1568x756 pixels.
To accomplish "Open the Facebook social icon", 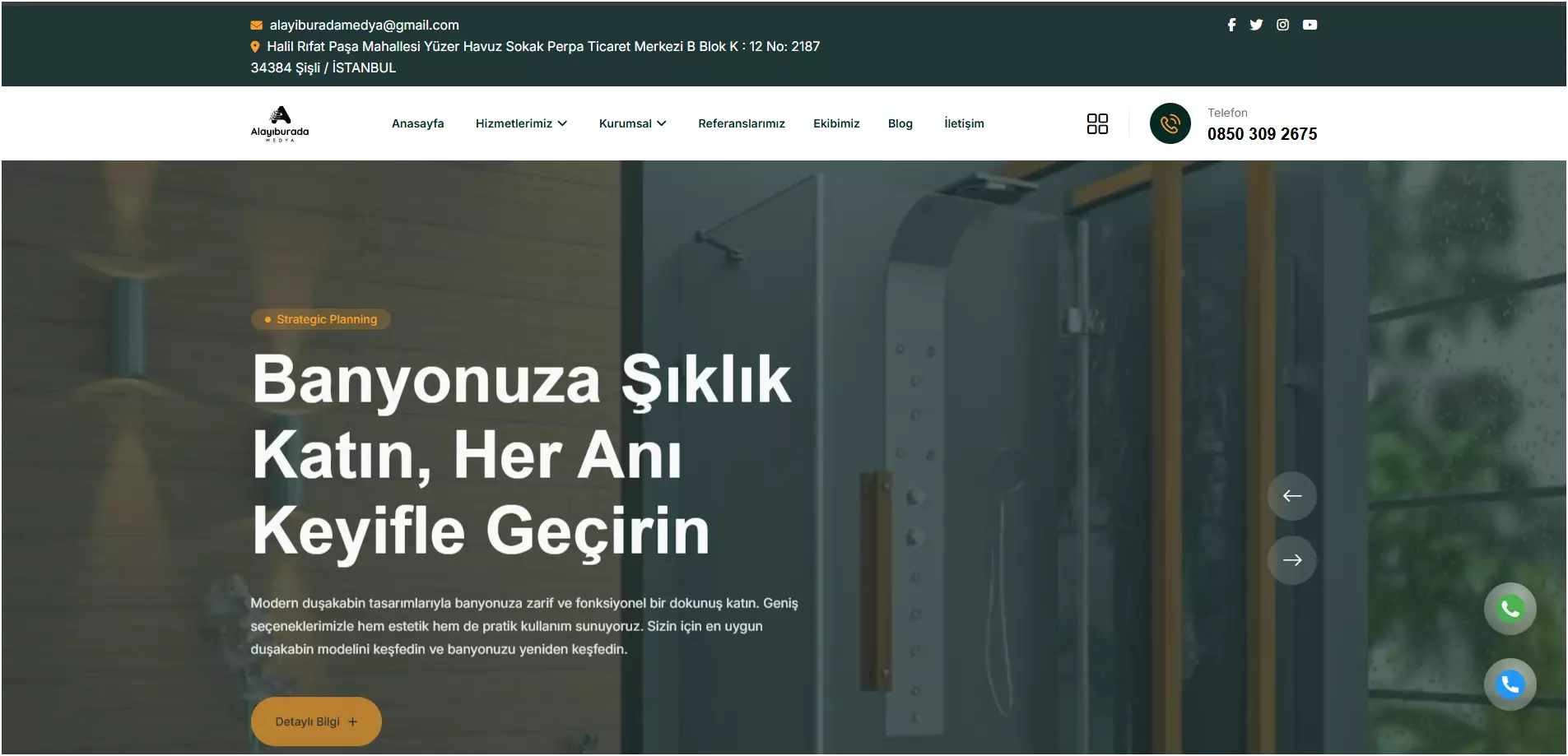I will pos(1231,25).
